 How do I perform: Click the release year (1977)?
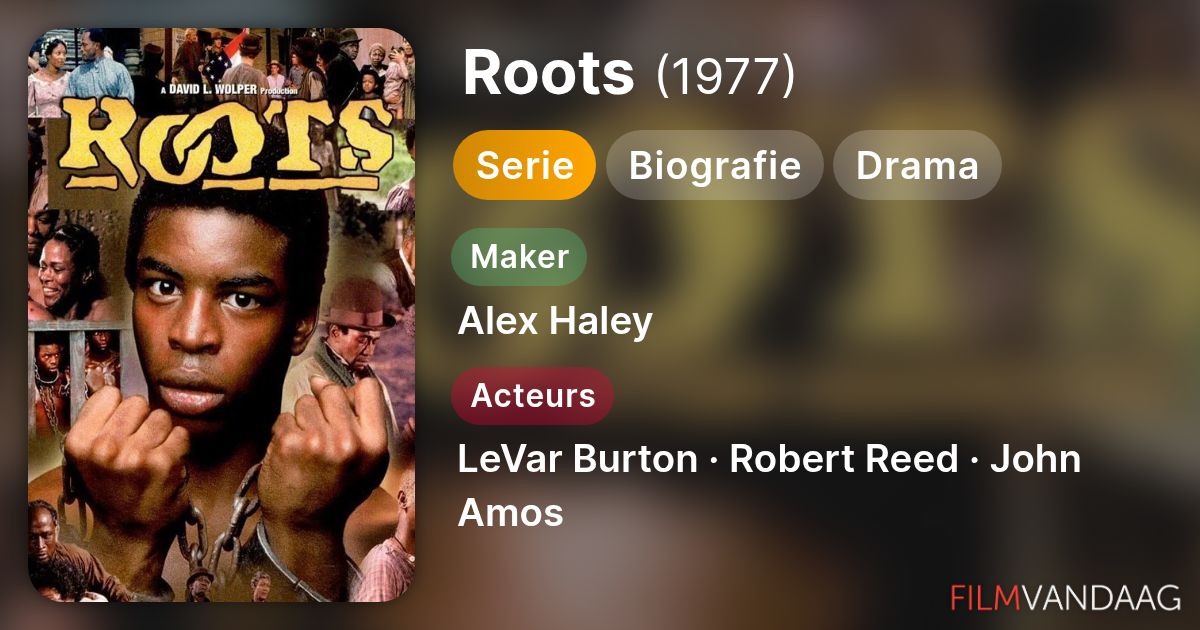726,75
